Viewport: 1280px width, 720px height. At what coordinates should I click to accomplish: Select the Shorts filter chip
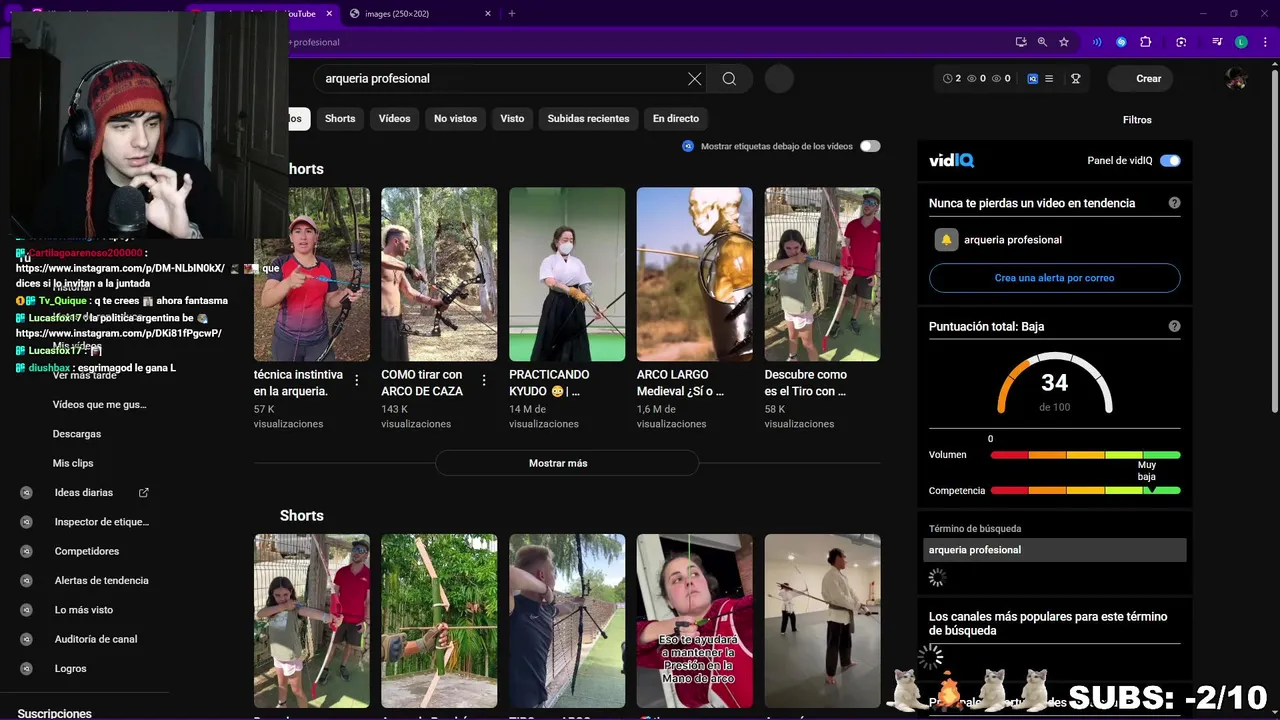340,119
